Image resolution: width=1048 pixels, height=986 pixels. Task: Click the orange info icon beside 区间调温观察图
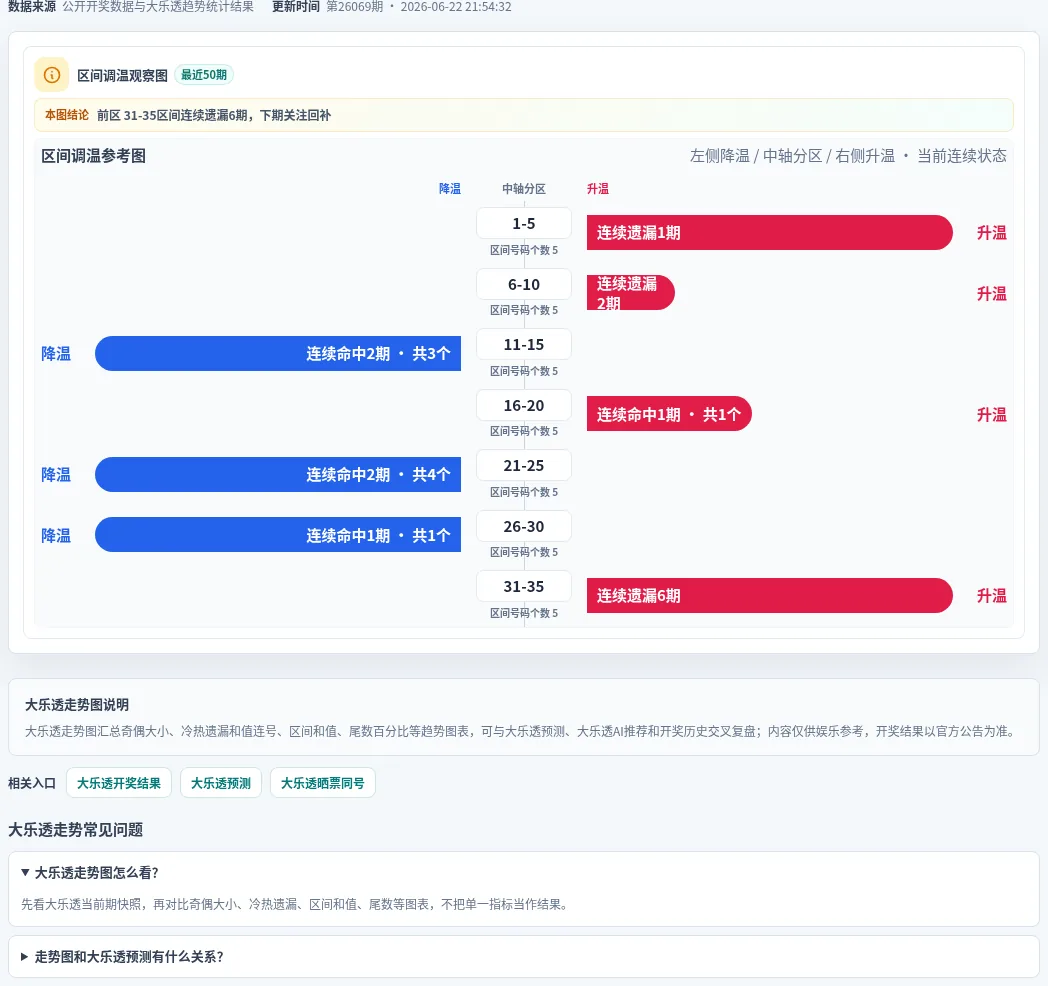(51, 75)
